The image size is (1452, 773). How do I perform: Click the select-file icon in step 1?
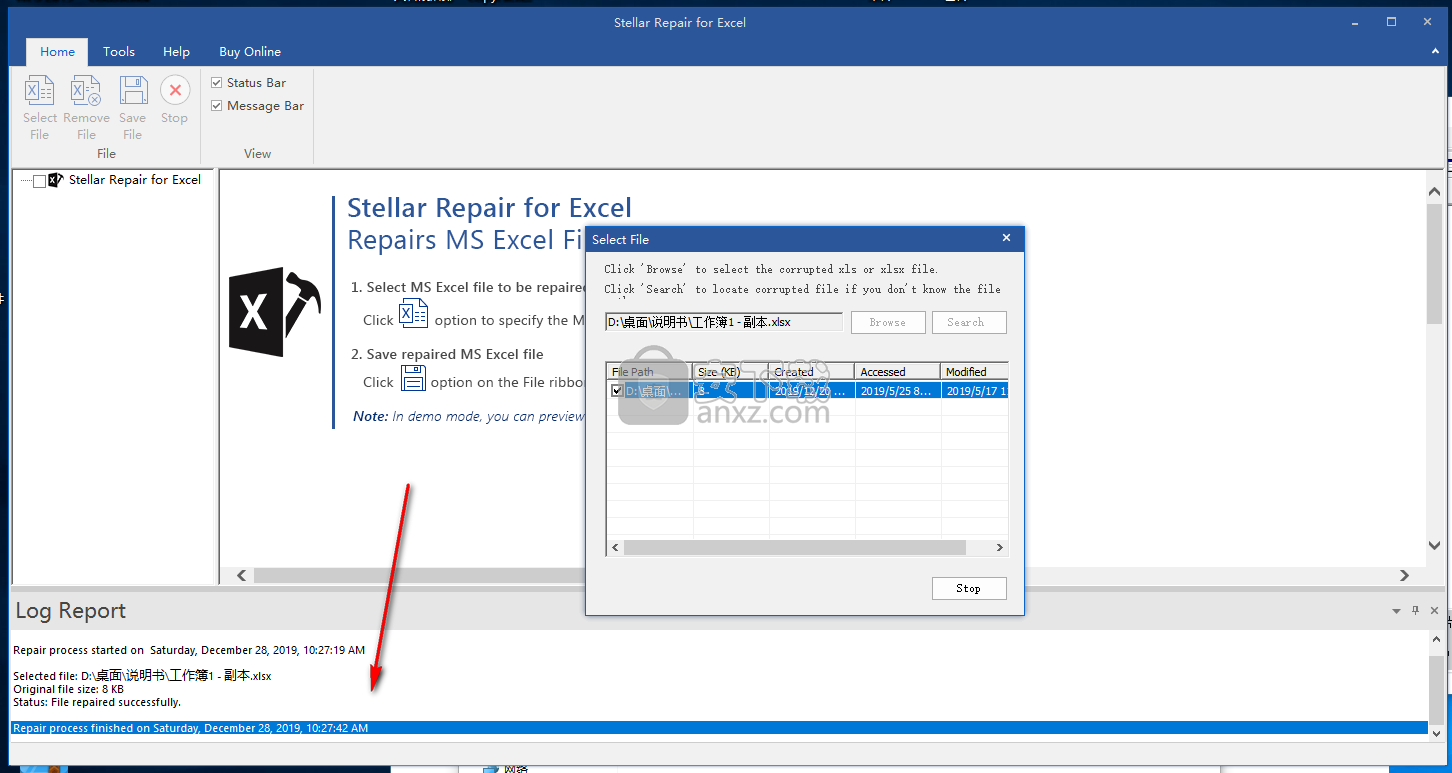[x=414, y=313]
